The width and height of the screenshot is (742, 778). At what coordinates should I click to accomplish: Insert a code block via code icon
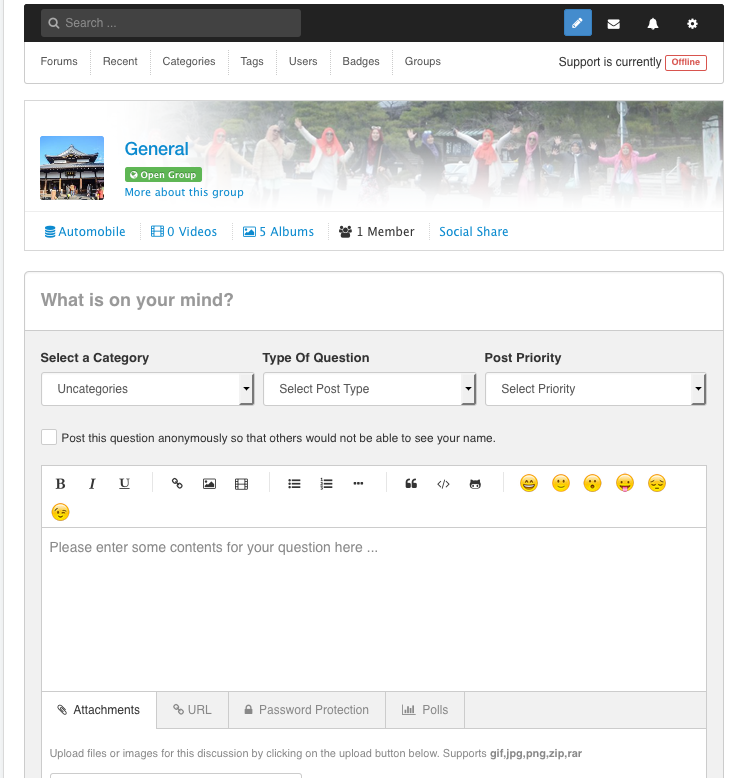443,484
